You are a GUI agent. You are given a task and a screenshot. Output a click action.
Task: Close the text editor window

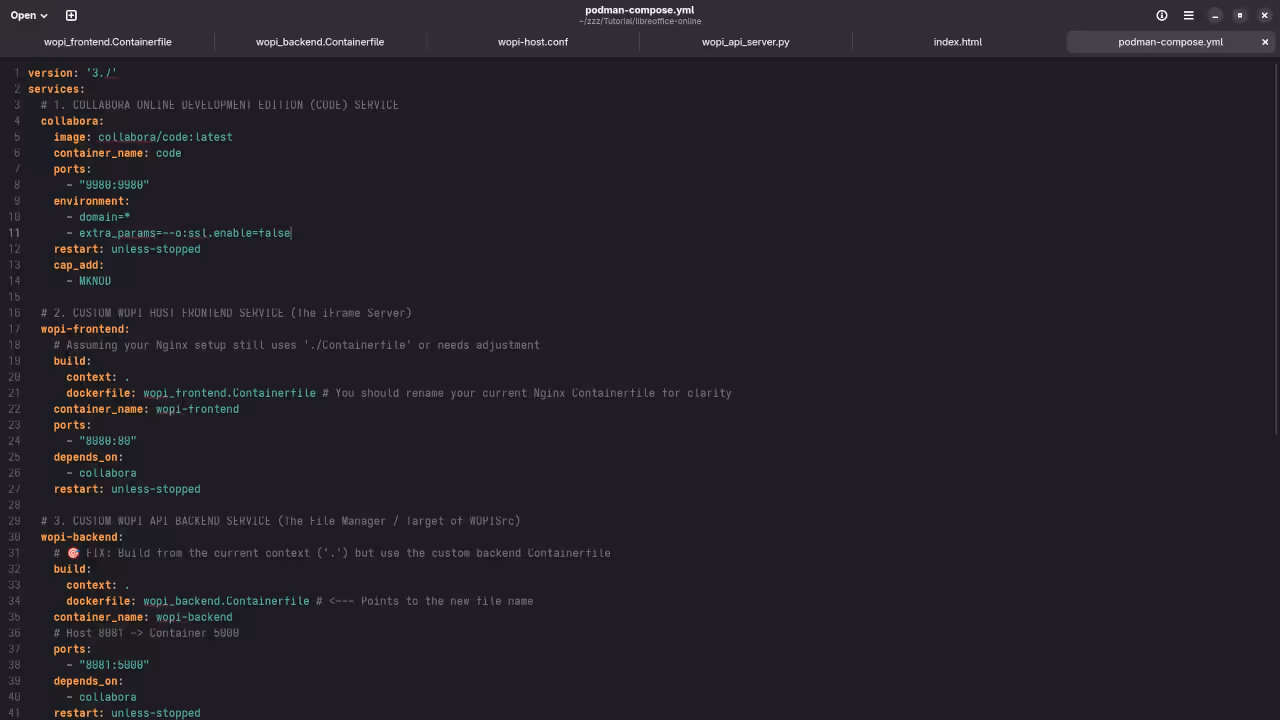pos(1264,15)
